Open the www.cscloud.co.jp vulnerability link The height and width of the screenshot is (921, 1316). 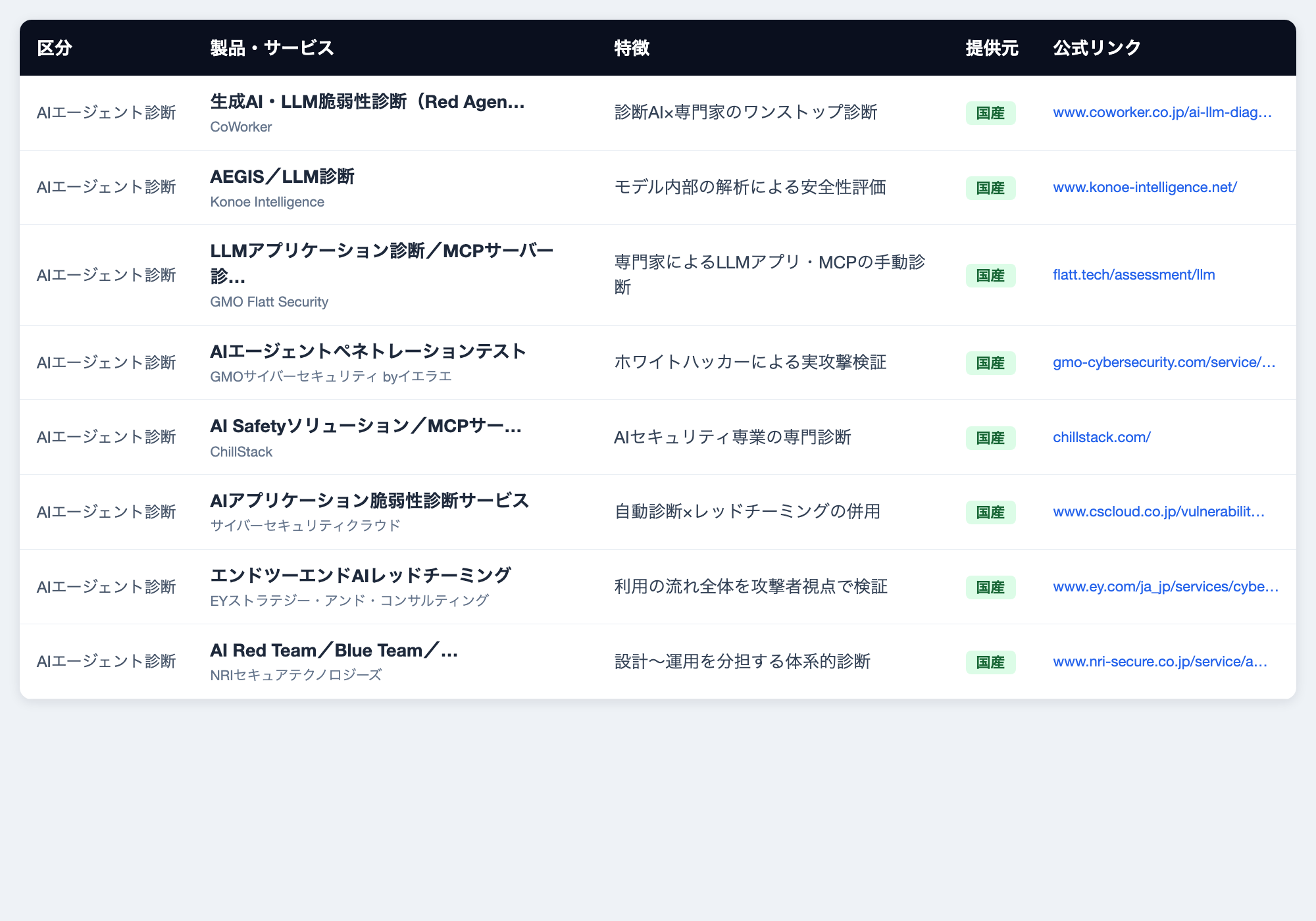[1159, 512]
